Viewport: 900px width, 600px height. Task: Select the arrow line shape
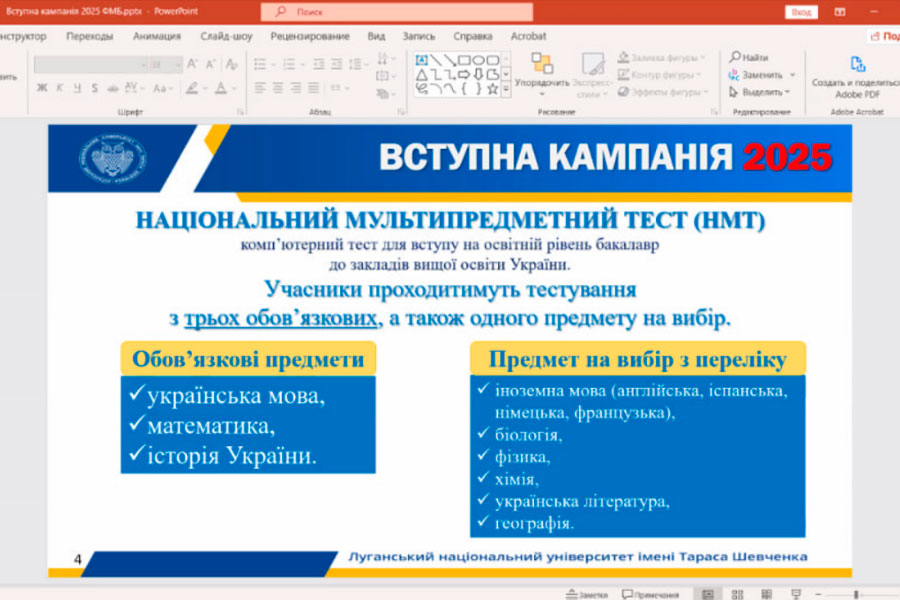click(450, 60)
